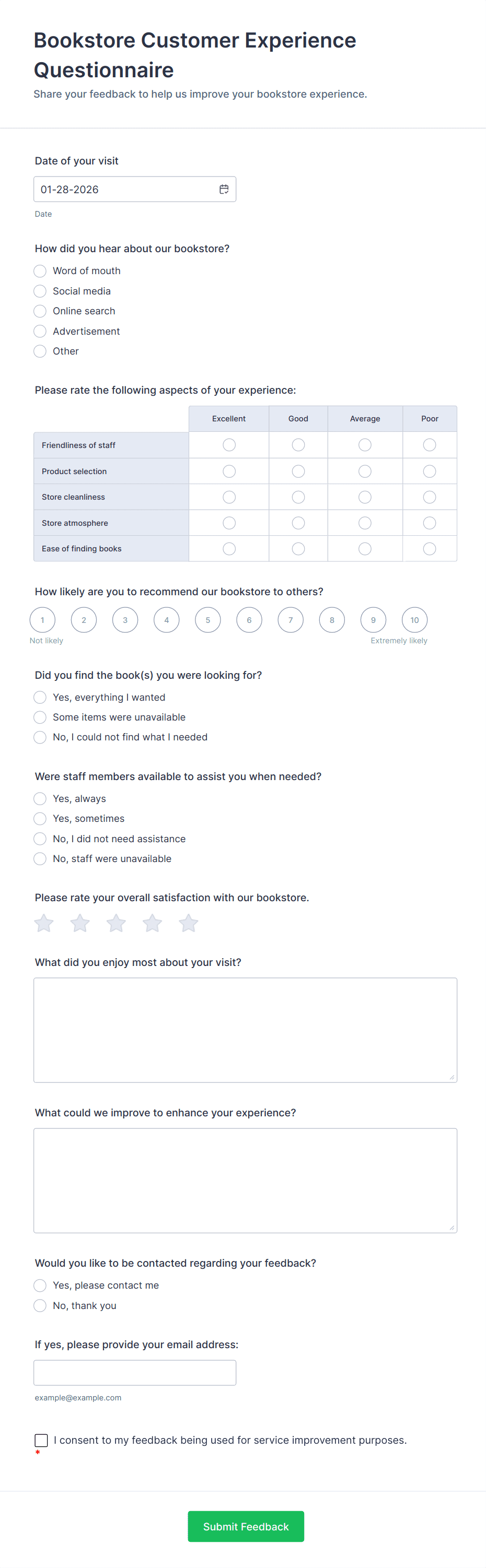Viewport: 486px width, 1568px height.
Task: Select 'Yes, please contact me'
Action: [x=40, y=1285]
